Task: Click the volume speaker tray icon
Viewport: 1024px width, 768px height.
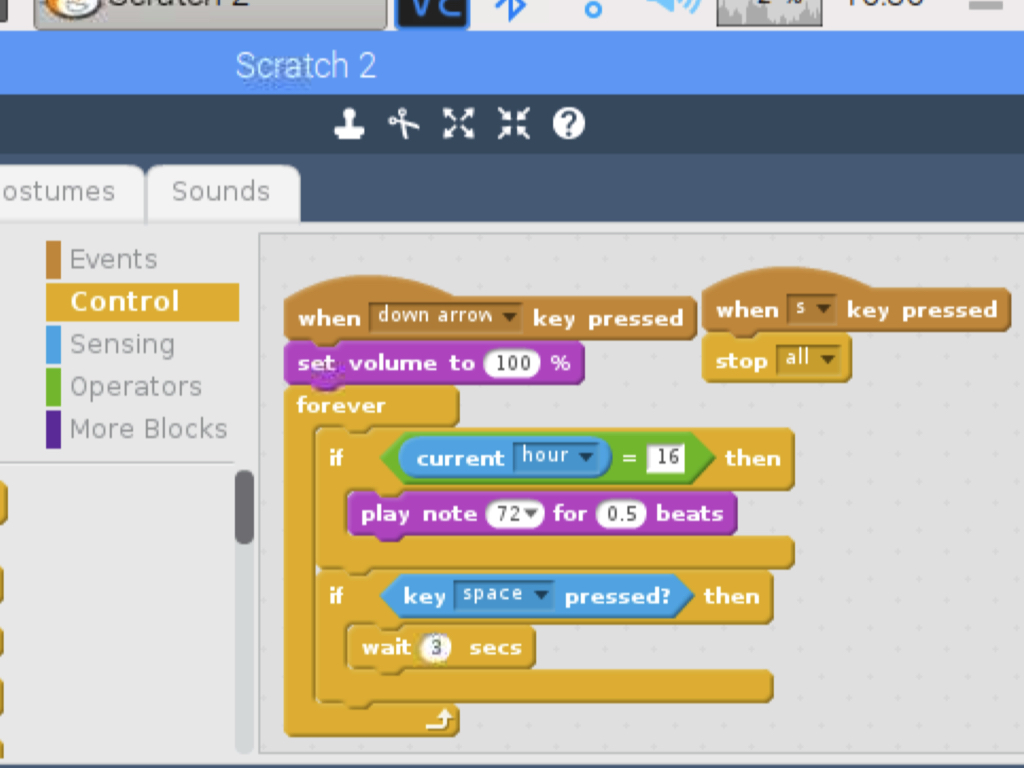Action: click(673, 8)
